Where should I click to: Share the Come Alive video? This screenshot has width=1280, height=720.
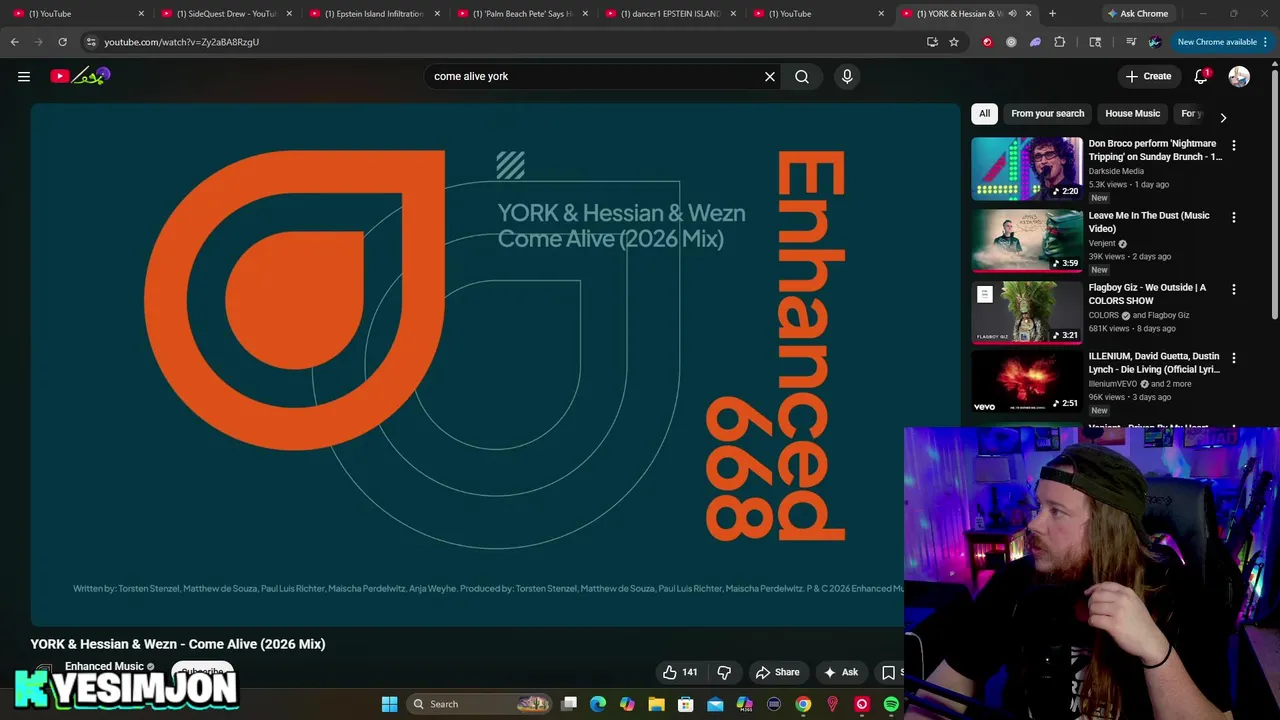(778, 672)
